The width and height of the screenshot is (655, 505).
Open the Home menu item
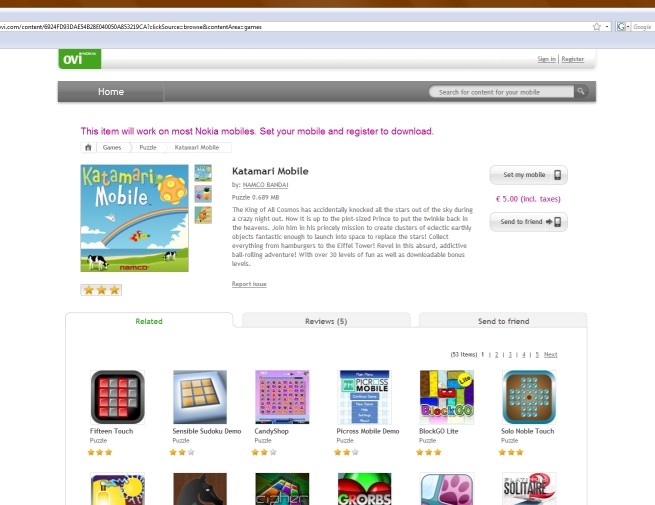coord(111,91)
